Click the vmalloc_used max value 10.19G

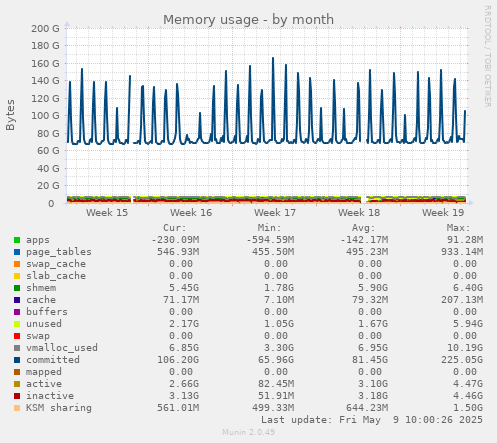[x=465, y=348]
